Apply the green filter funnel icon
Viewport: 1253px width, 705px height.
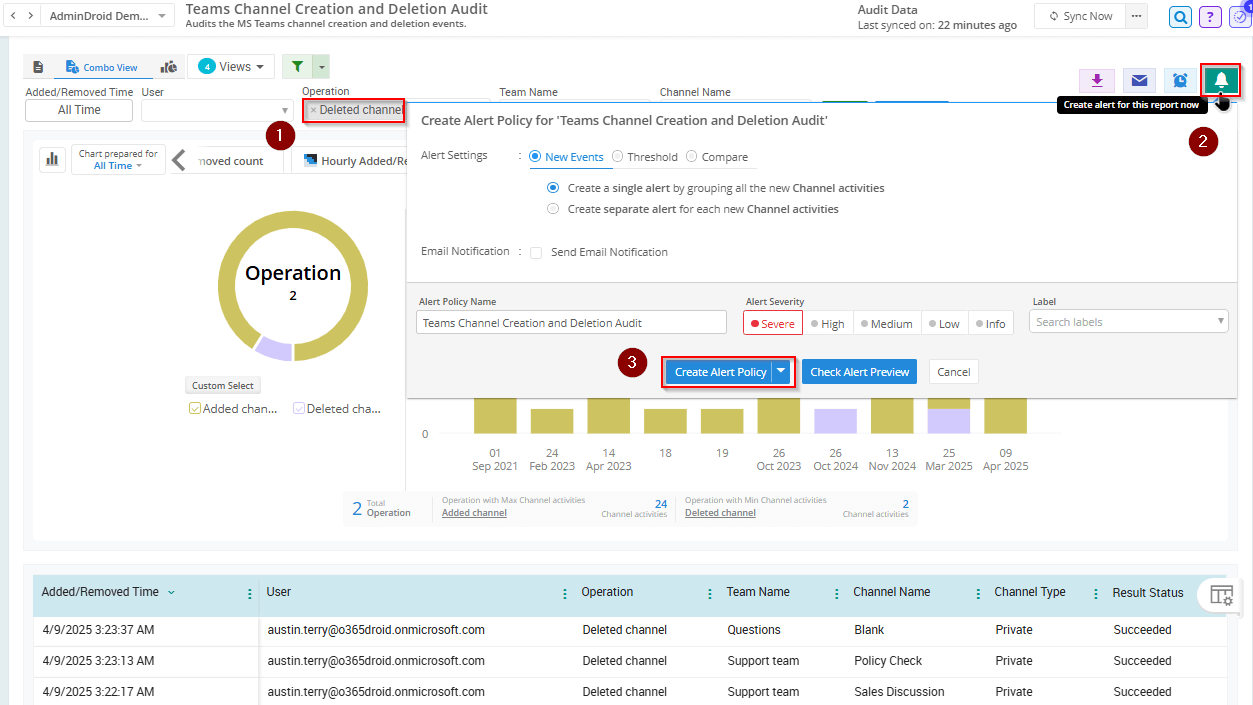tap(296, 66)
